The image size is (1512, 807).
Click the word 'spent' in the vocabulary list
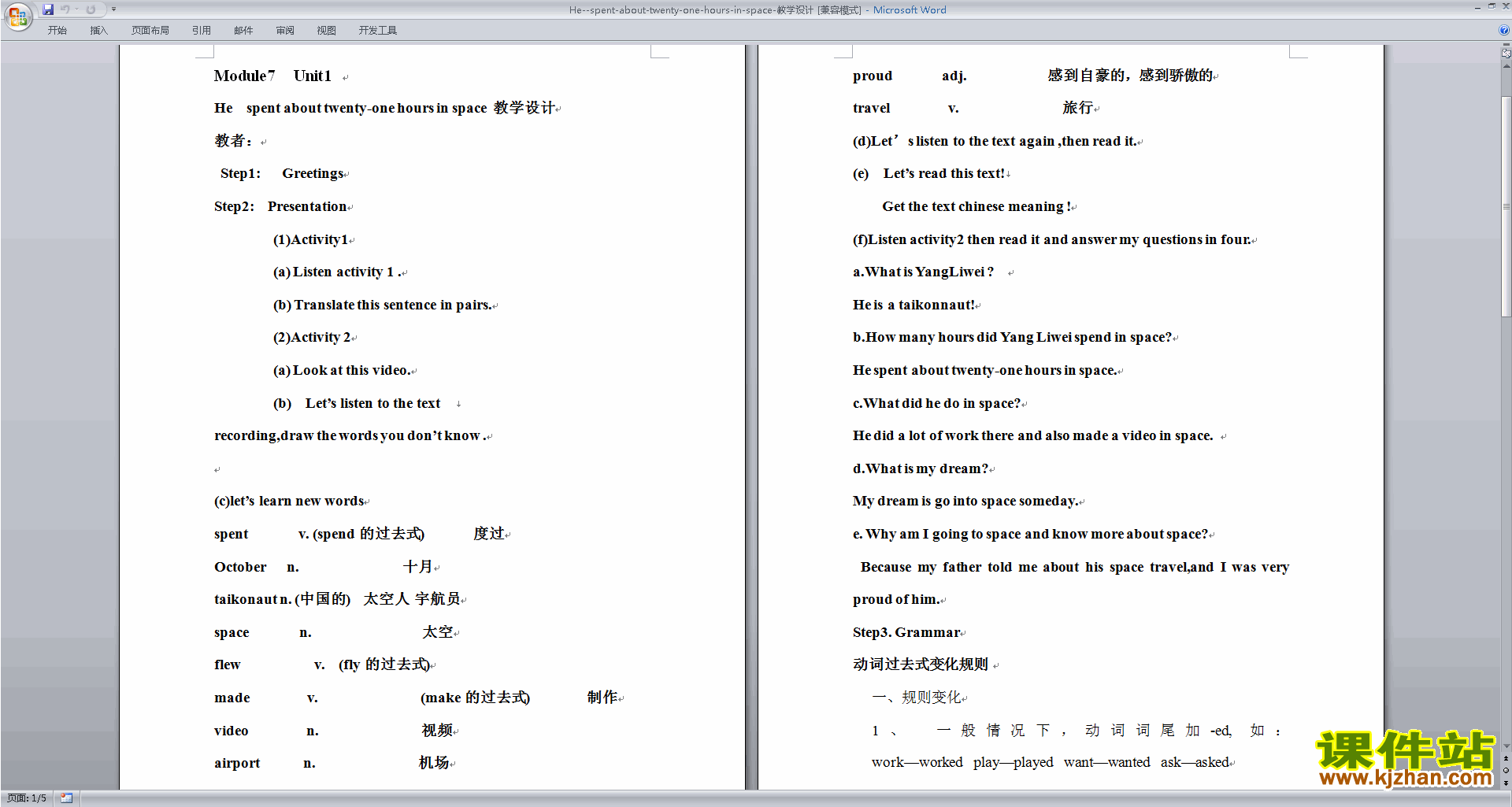[x=231, y=534]
